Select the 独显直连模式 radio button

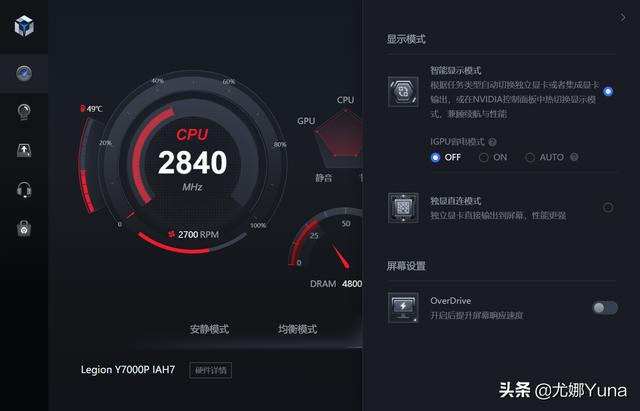[x=608, y=208]
